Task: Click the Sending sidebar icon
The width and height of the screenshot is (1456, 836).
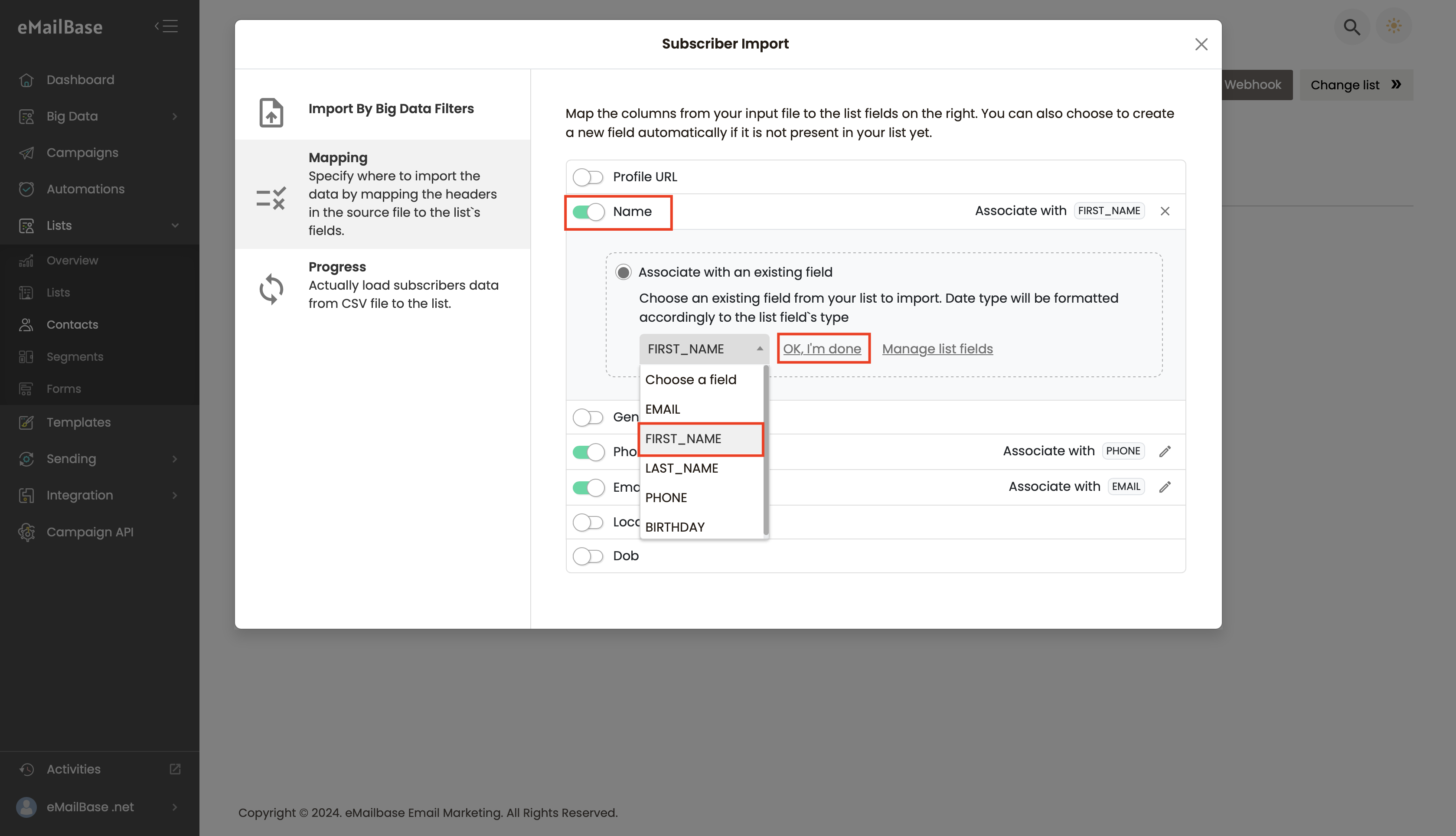Action: click(x=26, y=459)
